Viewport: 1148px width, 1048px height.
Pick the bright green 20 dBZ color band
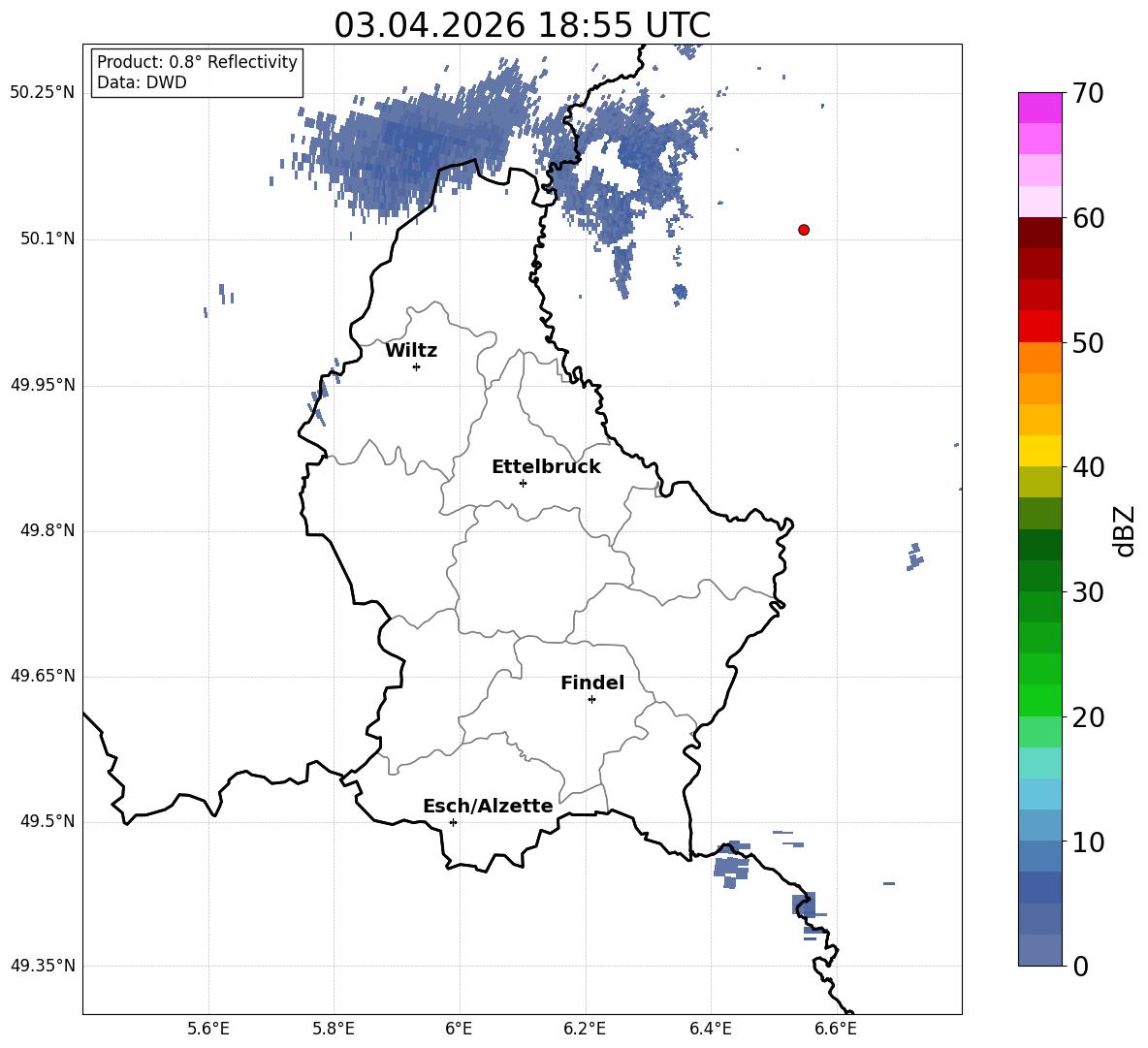point(1040,700)
